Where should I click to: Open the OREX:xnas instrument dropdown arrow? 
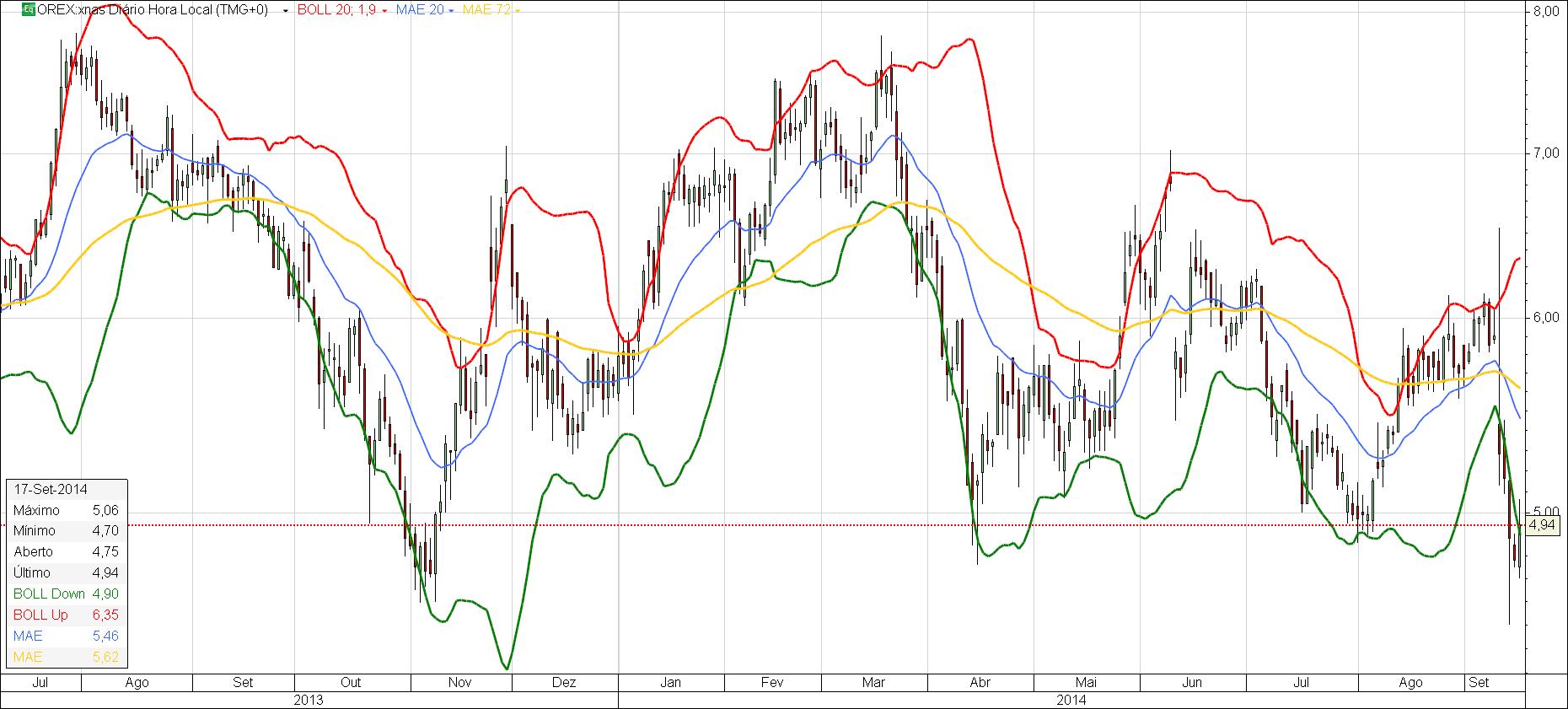(286, 12)
